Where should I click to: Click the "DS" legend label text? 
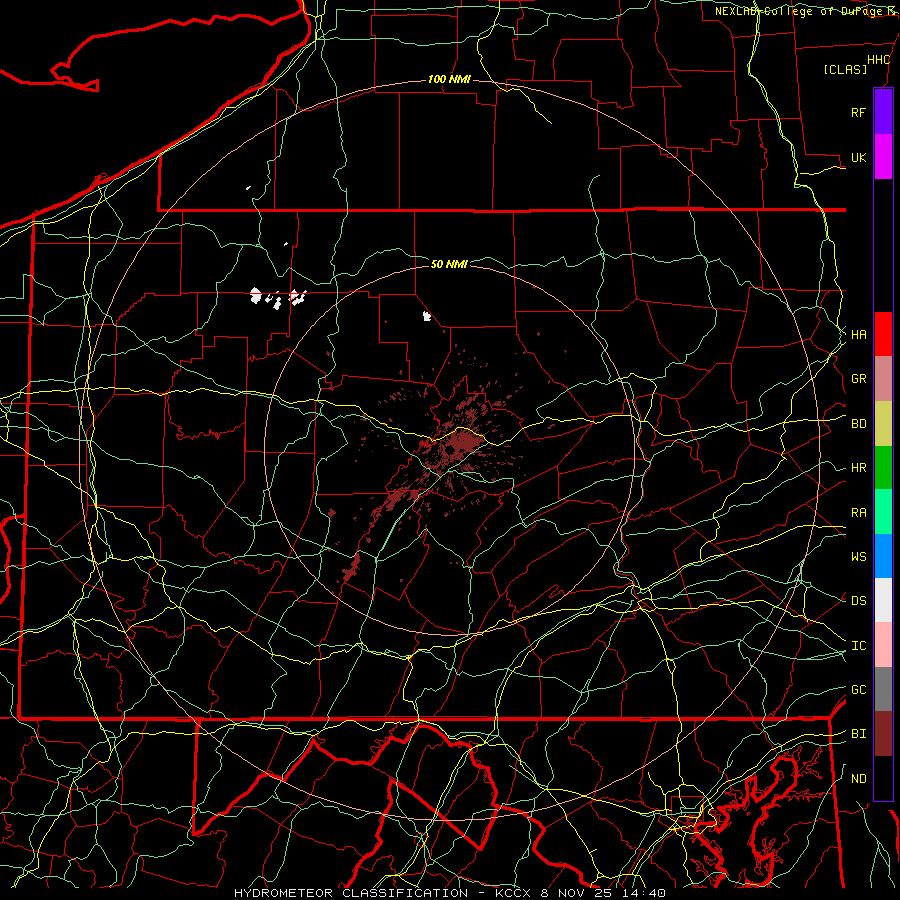click(858, 601)
